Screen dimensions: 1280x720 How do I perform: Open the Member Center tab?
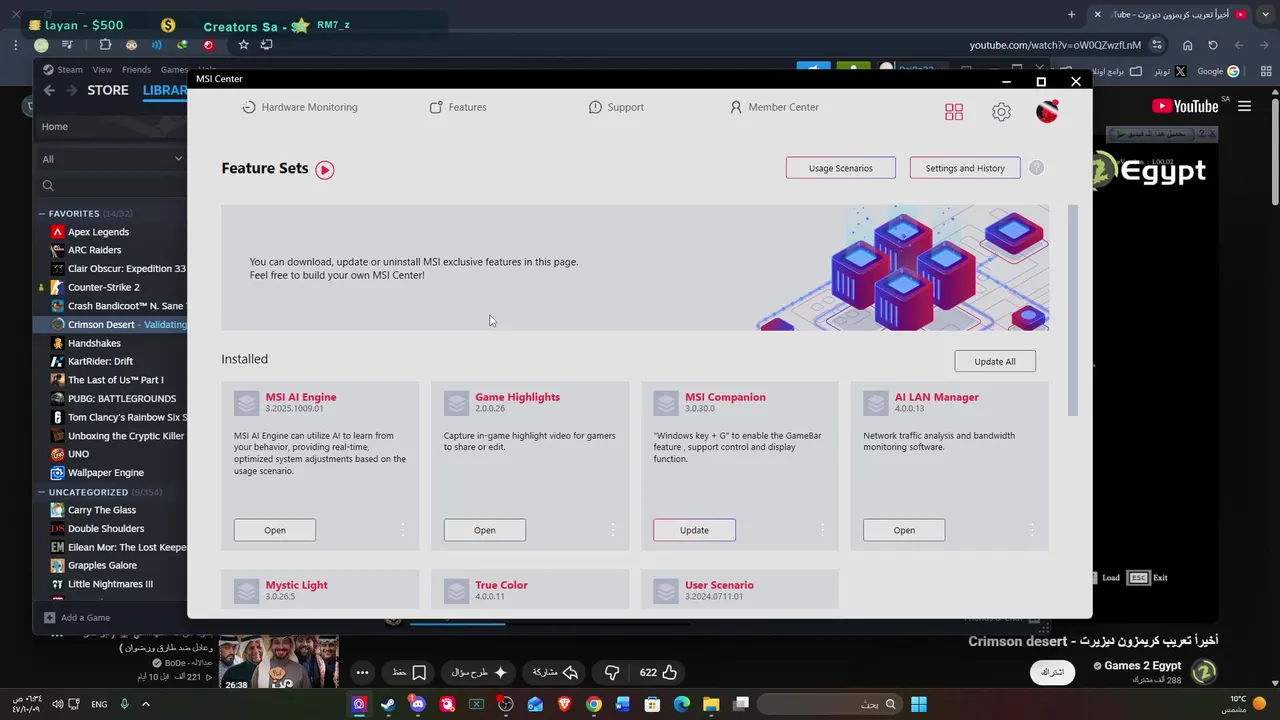coord(774,107)
